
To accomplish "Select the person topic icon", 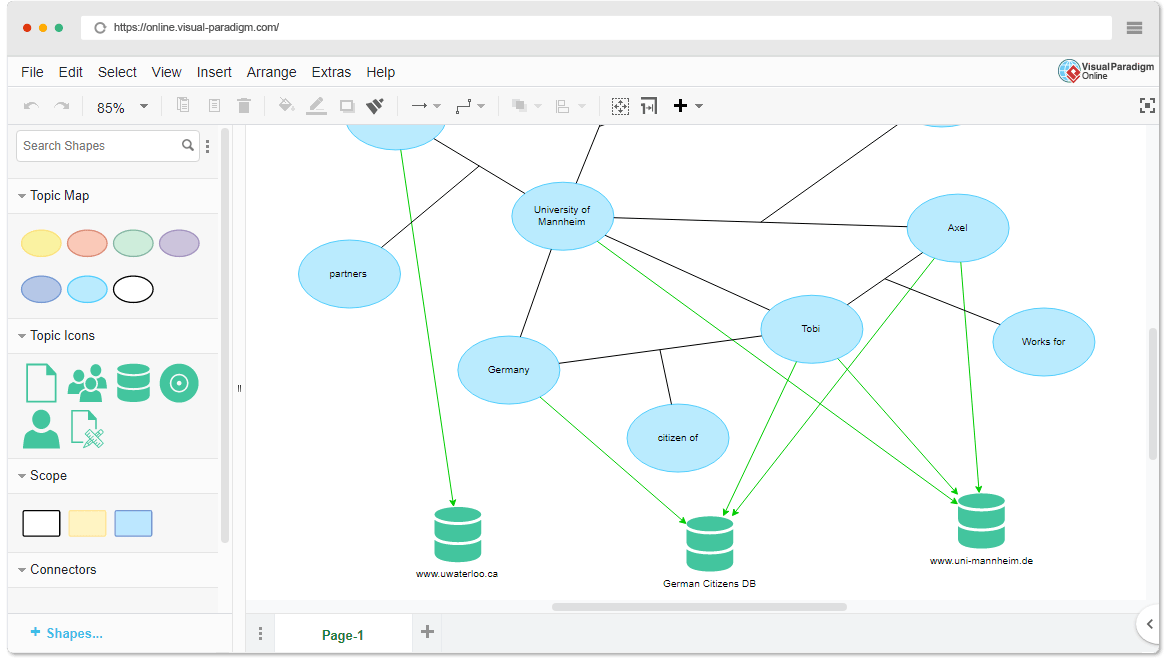I will coord(40,428).
